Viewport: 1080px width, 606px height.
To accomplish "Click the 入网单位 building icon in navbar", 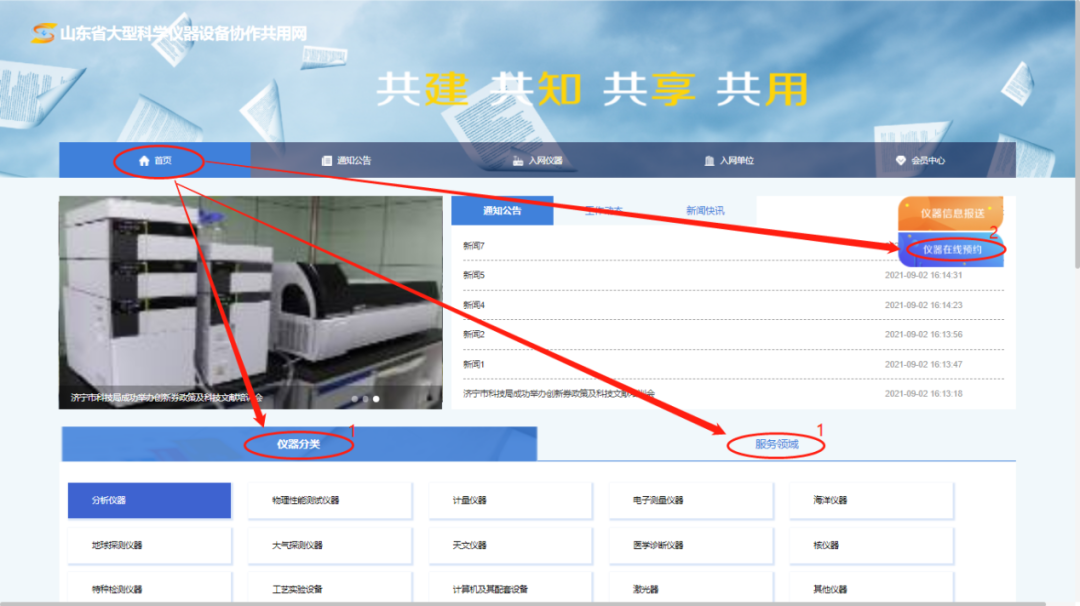I will pyautogui.click(x=709, y=160).
